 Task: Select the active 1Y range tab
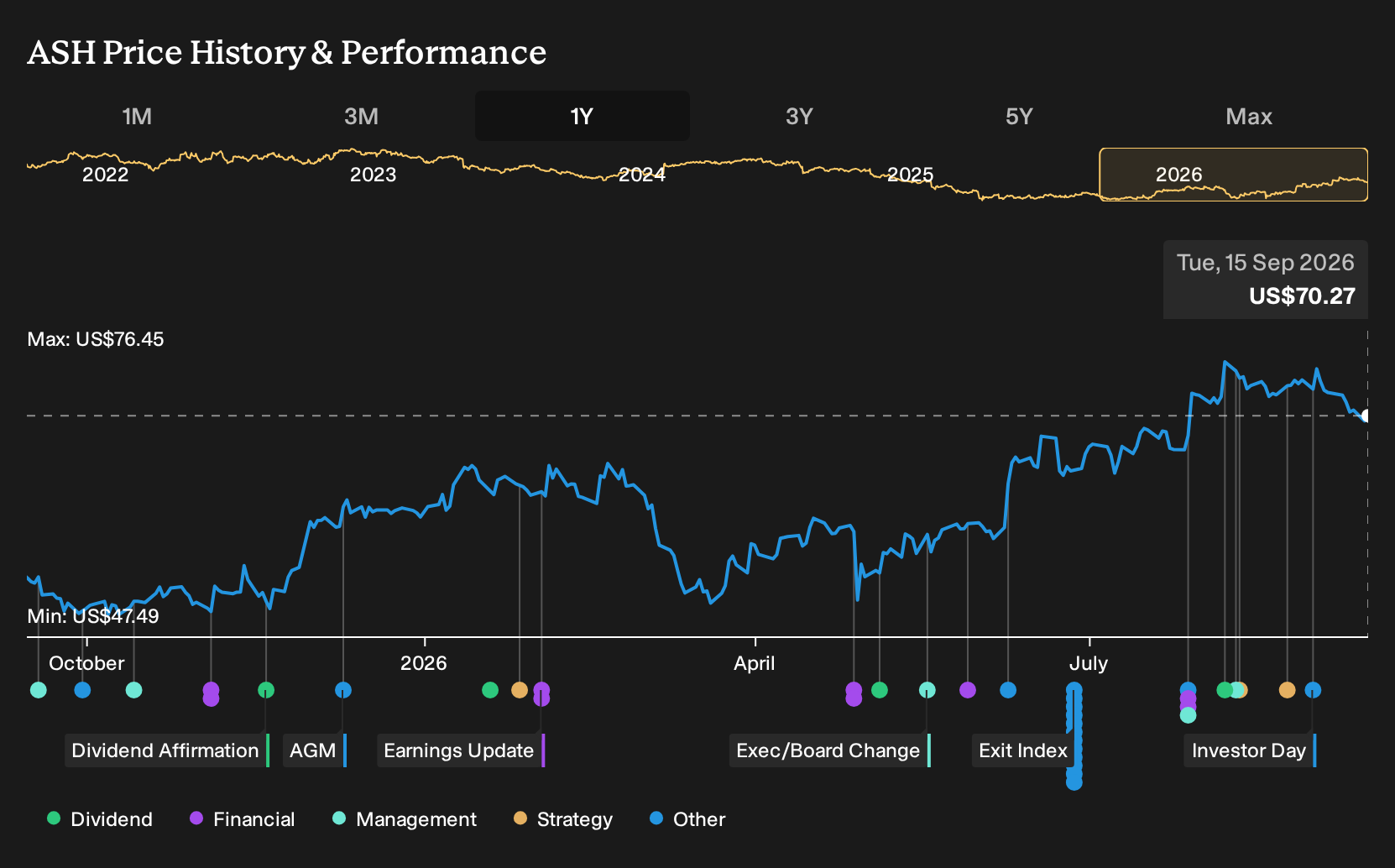[x=582, y=116]
